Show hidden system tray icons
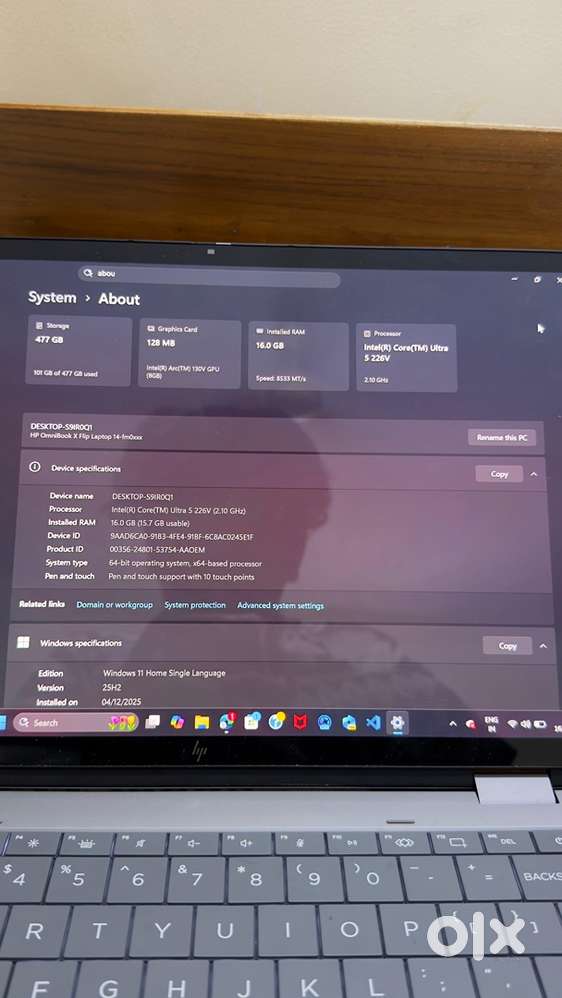The height and width of the screenshot is (998, 562). pyautogui.click(x=453, y=724)
